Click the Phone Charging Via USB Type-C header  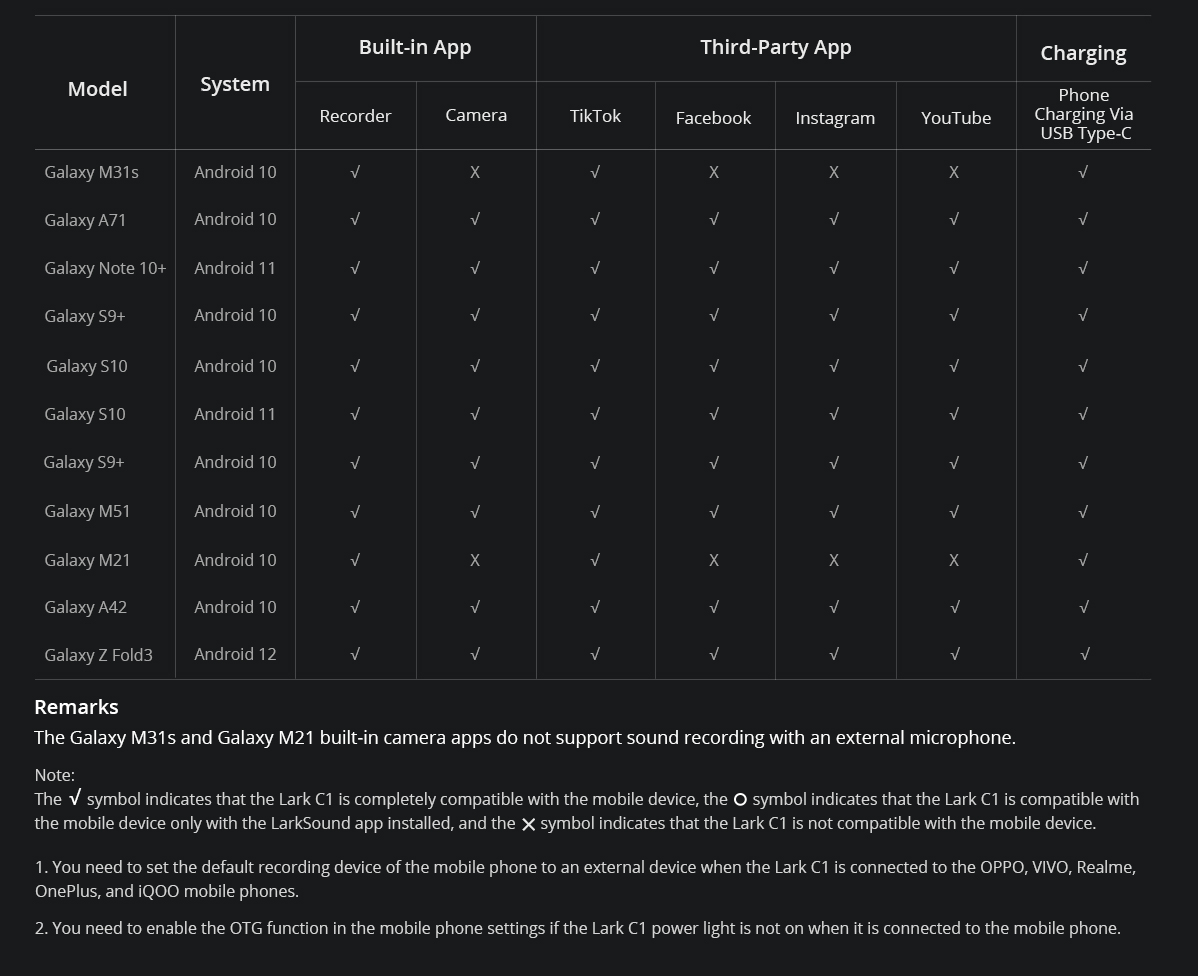pos(1083,114)
